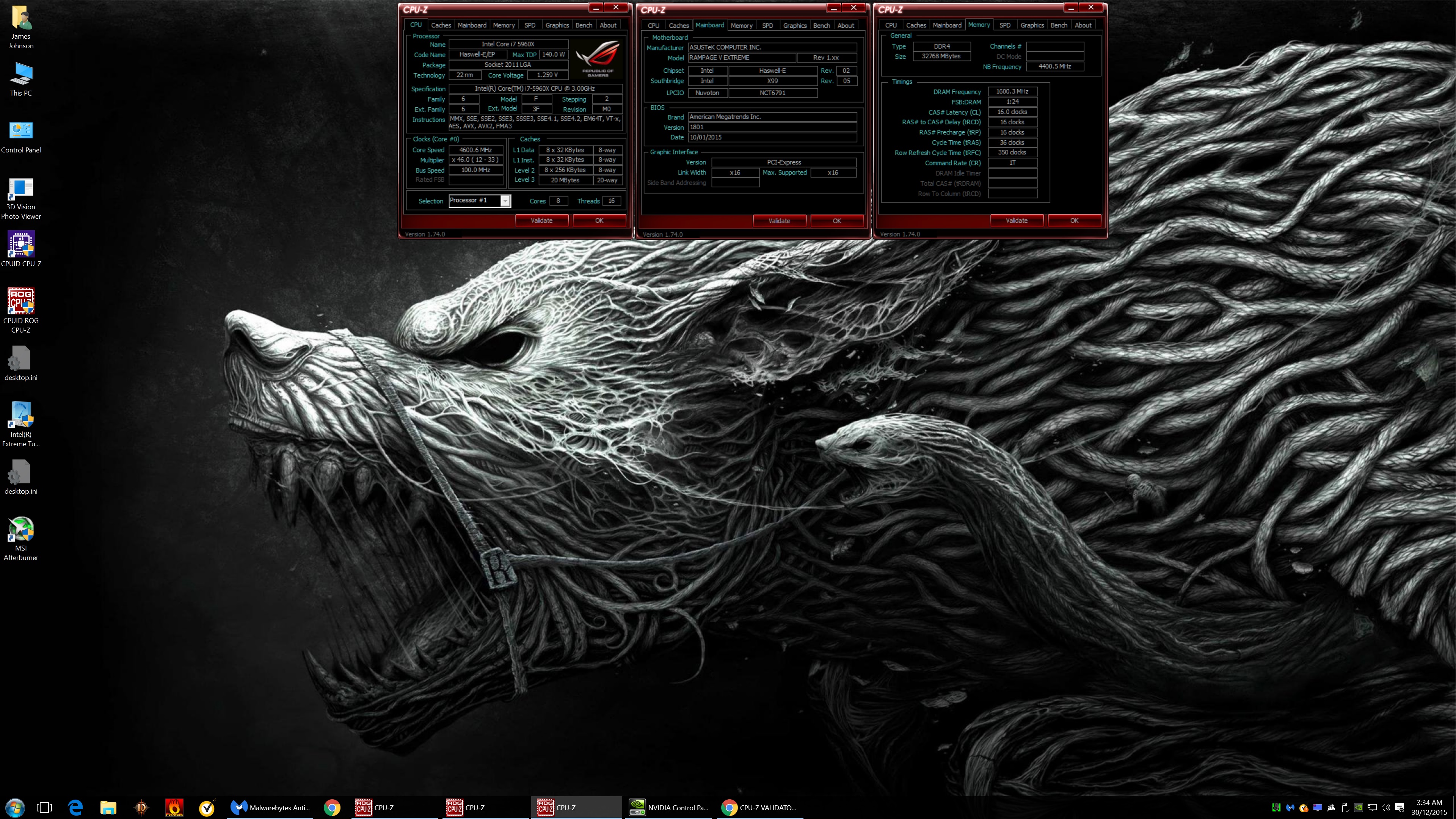Click the ROG Republic of Gamers logo

click(598, 60)
